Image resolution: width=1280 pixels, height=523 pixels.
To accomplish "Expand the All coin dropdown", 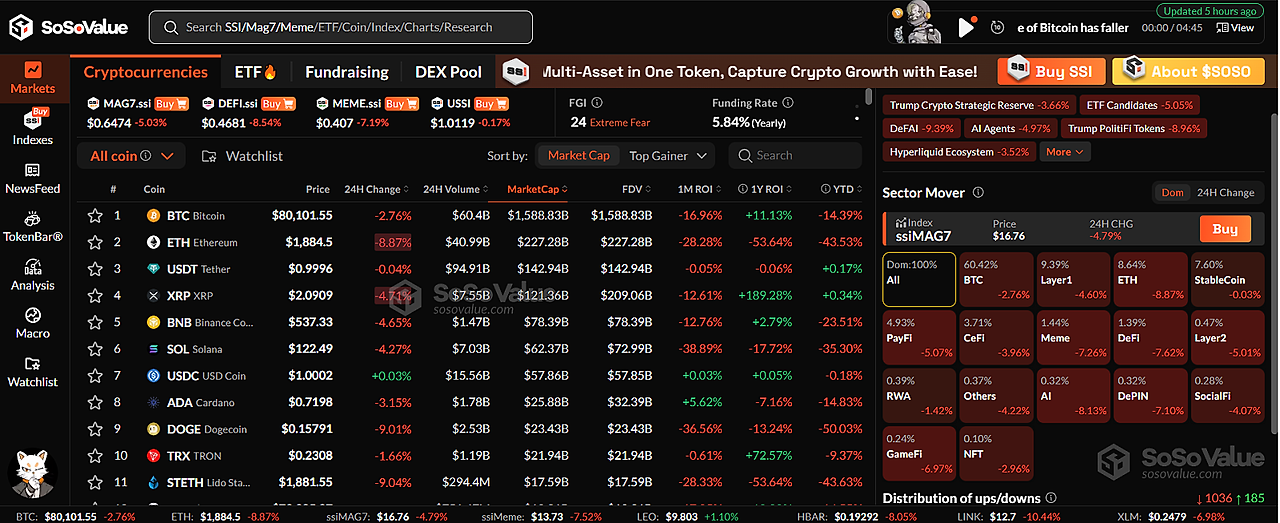I will pos(131,156).
